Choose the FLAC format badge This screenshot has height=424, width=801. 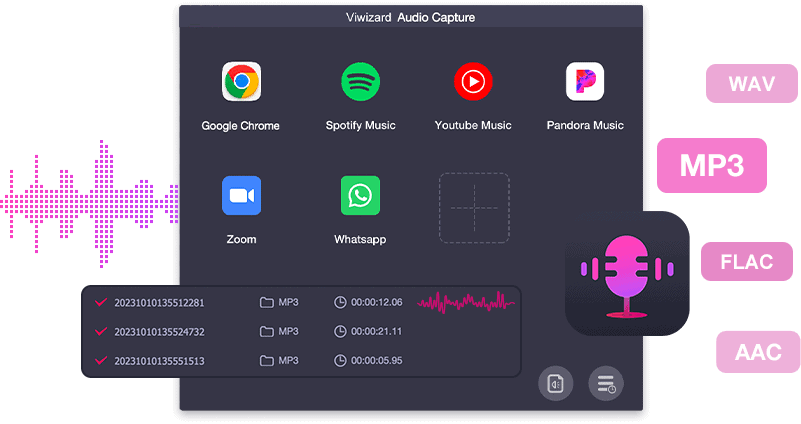click(x=746, y=262)
